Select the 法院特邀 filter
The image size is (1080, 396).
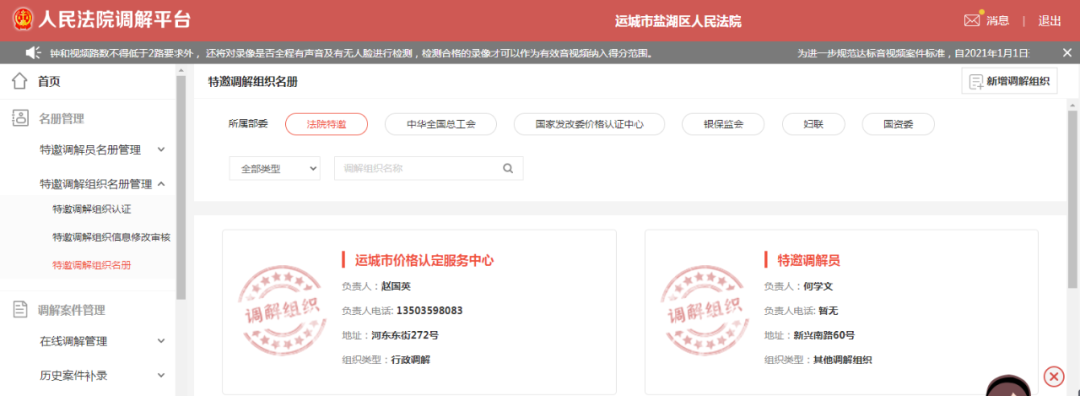[x=326, y=125]
